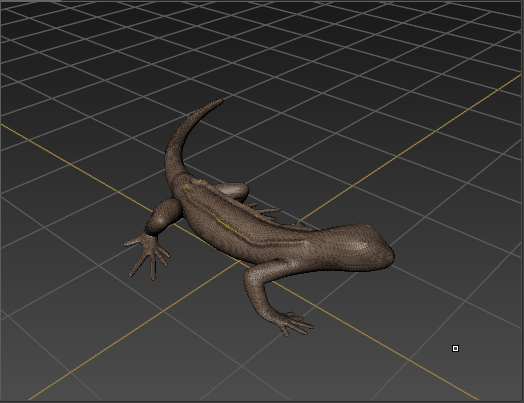Select the bulging hind leg thigh
The height and width of the screenshot is (403, 524).
(x=165, y=215)
